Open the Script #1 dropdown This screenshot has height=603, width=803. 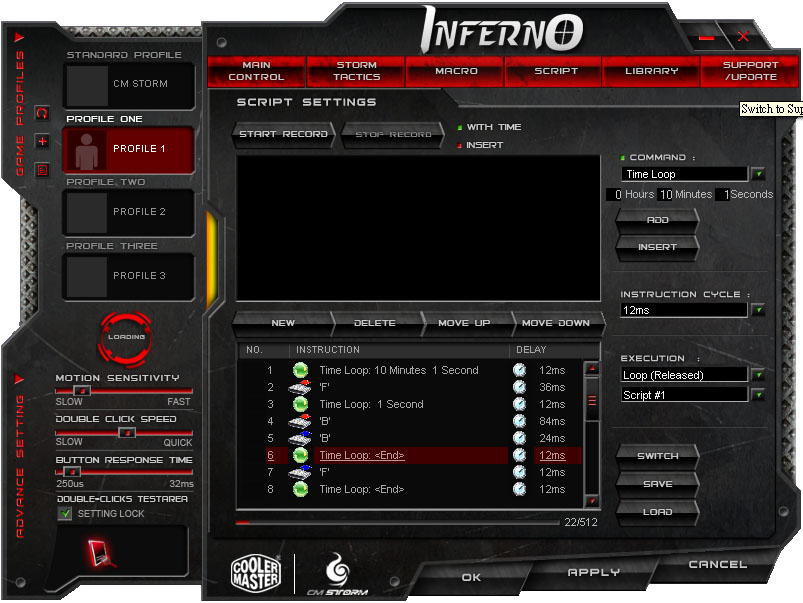click(758, 395)
